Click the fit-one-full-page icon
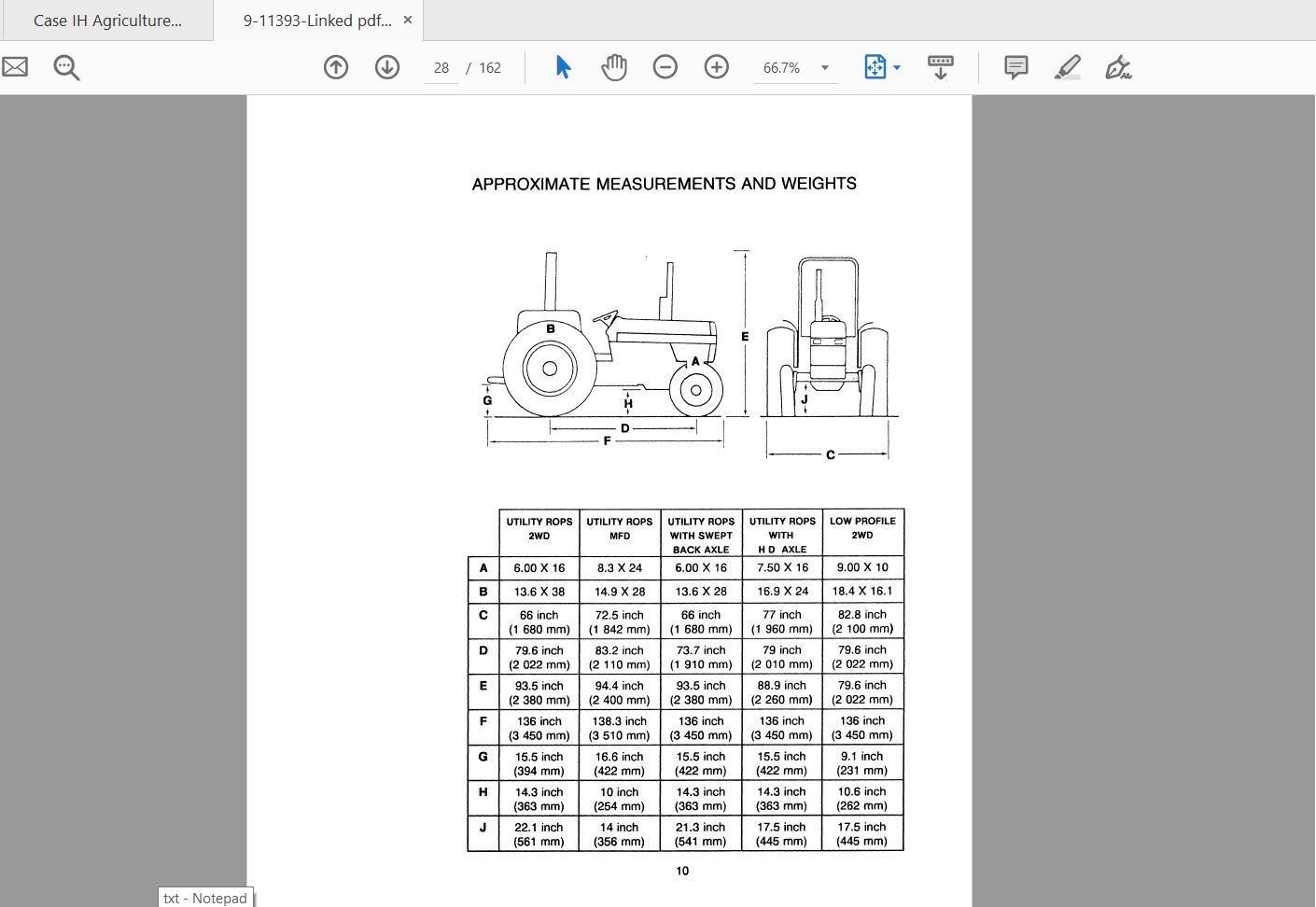This screenshot has height=907, width=1316. tap(875, 67)
